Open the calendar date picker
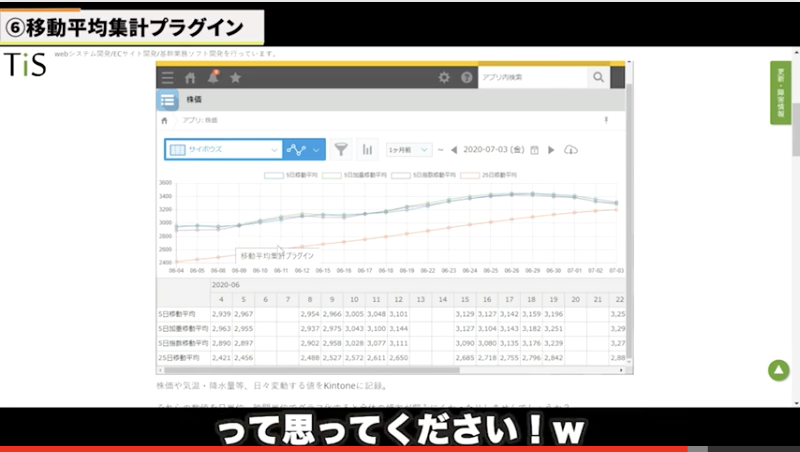The image size is (800, 452). coord(534,150)
